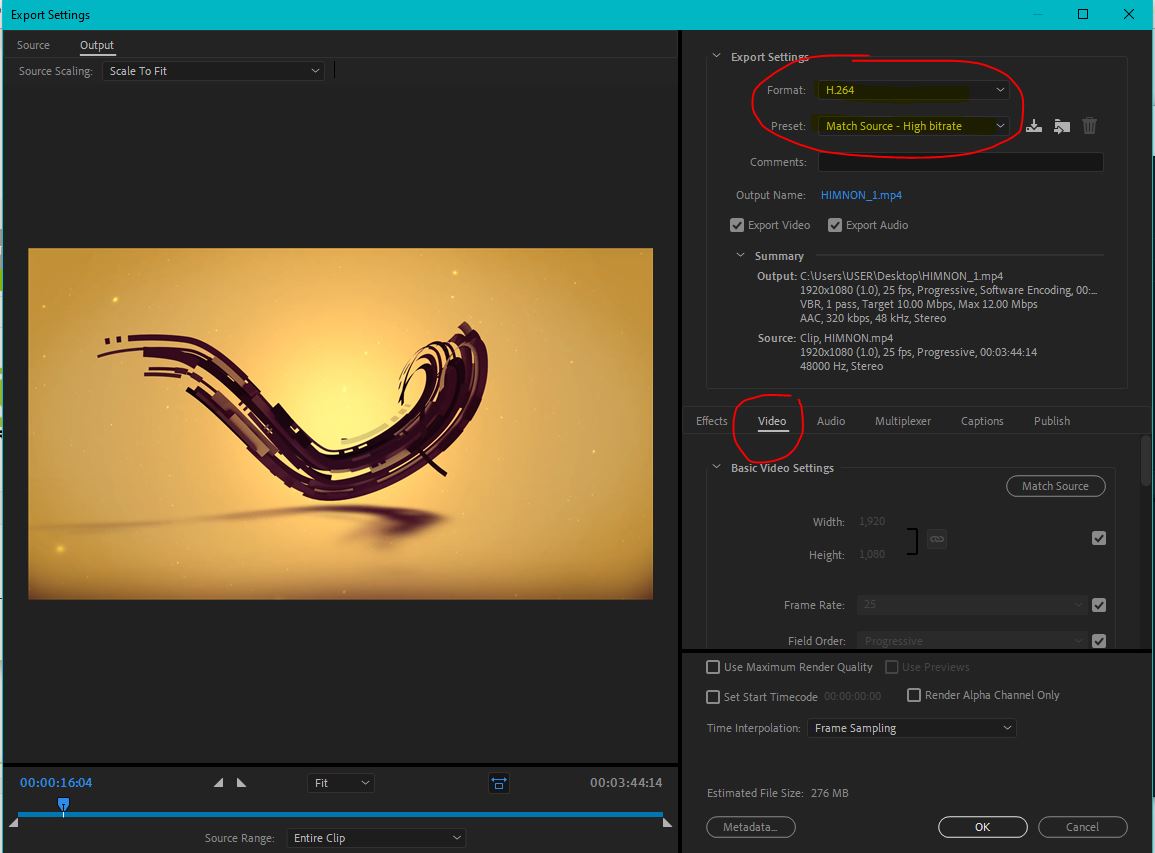This screenshot has width=1155, height=853.
Task: Open the Preset dropdown
Action: click(912, 126)
